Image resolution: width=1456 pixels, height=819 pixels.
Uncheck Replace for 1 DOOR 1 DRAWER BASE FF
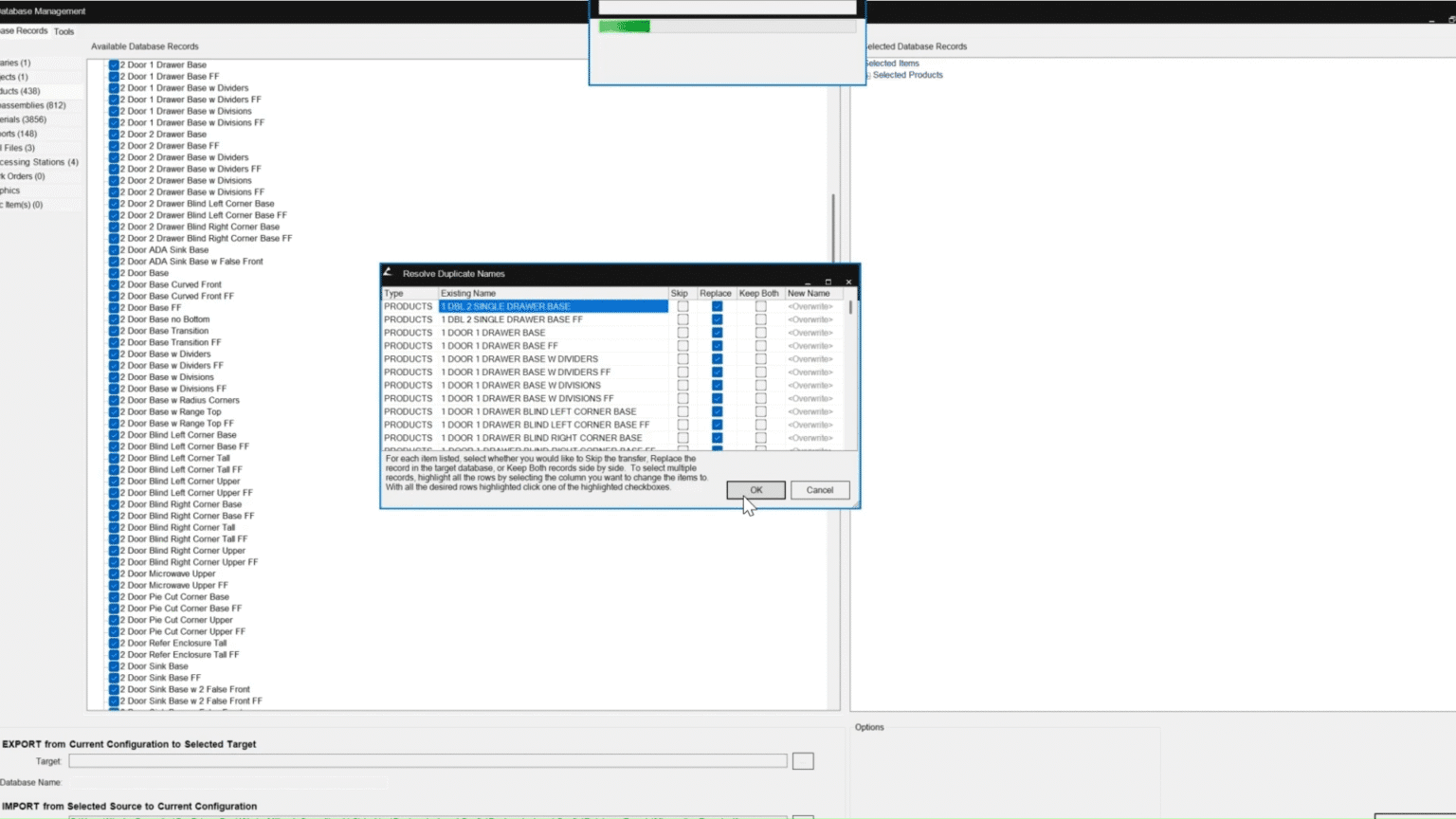tap(718, 346)
